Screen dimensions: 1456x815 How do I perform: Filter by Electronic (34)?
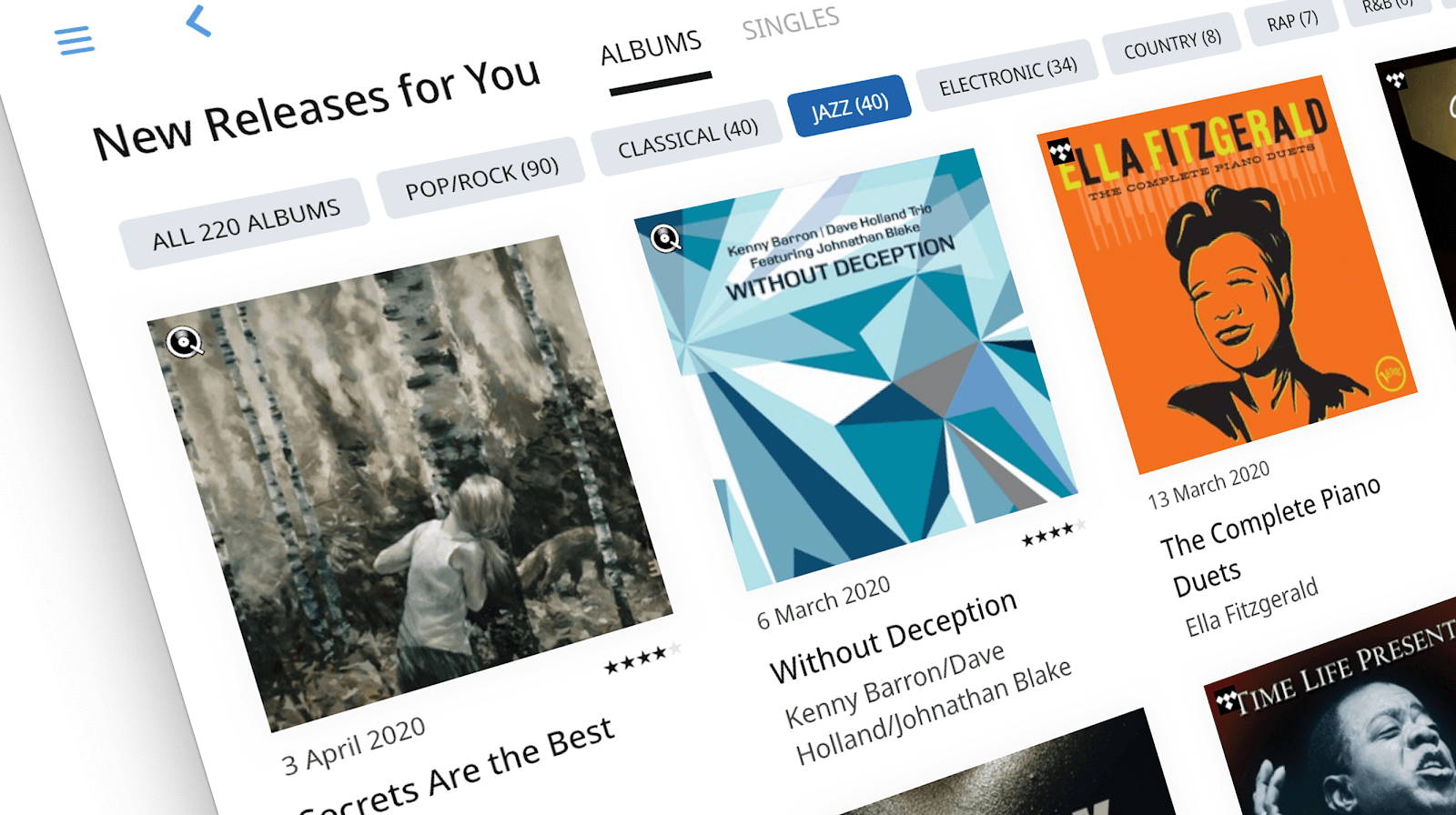pos(1007,75)
